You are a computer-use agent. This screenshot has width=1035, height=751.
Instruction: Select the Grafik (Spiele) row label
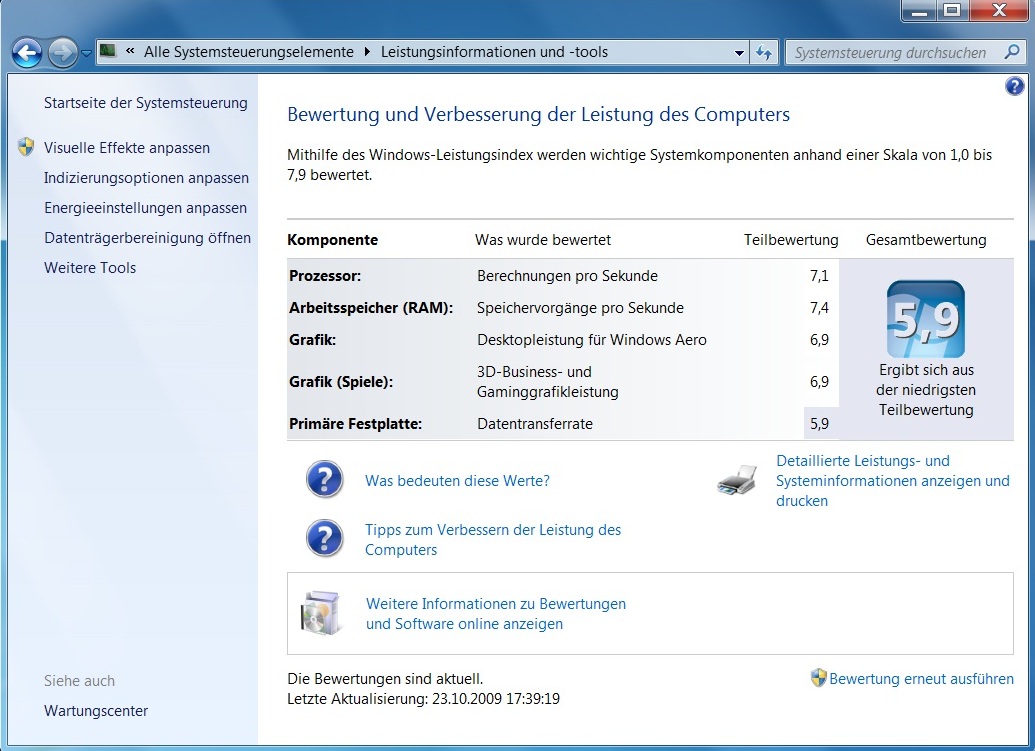tap(341, 382)
